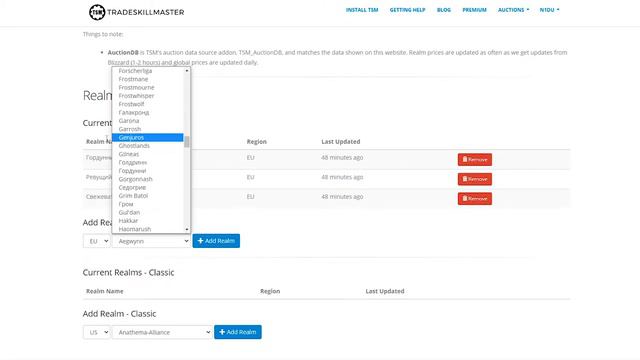Select Frostmourne in the realm list

[147, 87]
